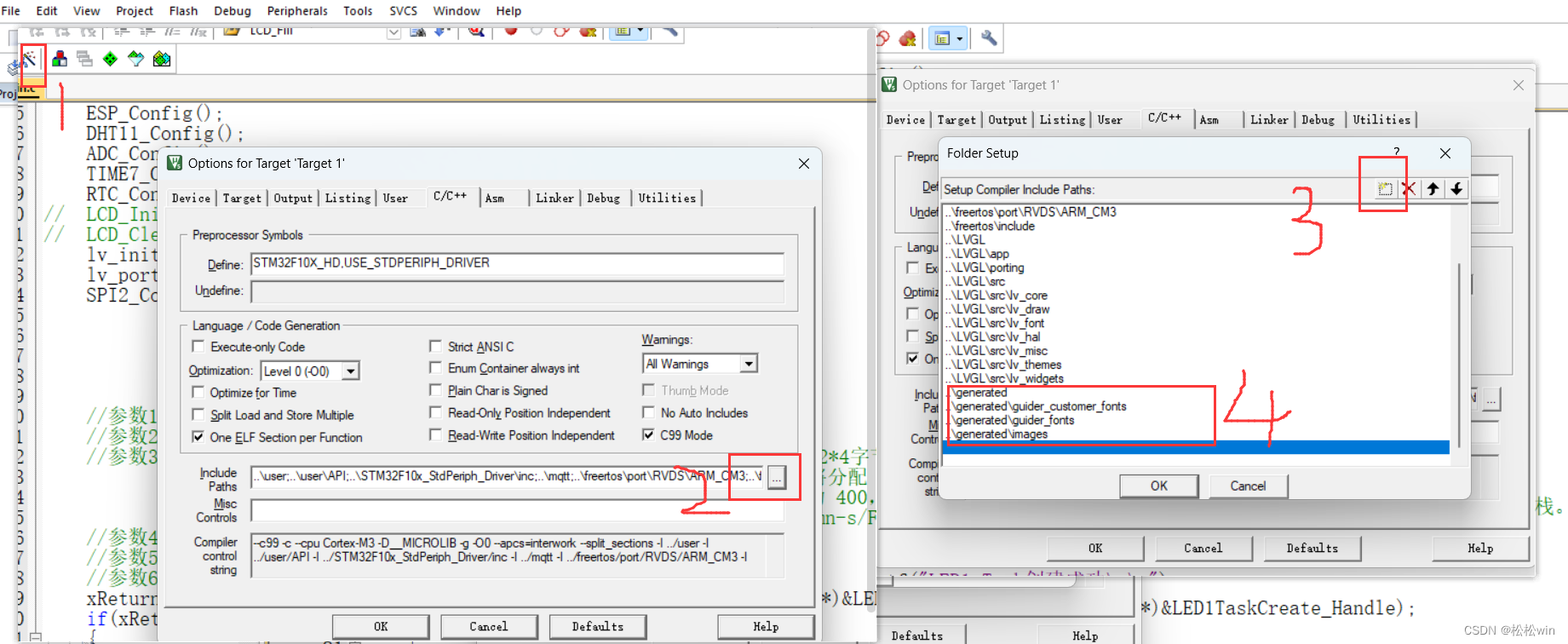Switch to Linker tab in Options dialog over code editor
Screen dimensions: 1568x644
[554, 198]
